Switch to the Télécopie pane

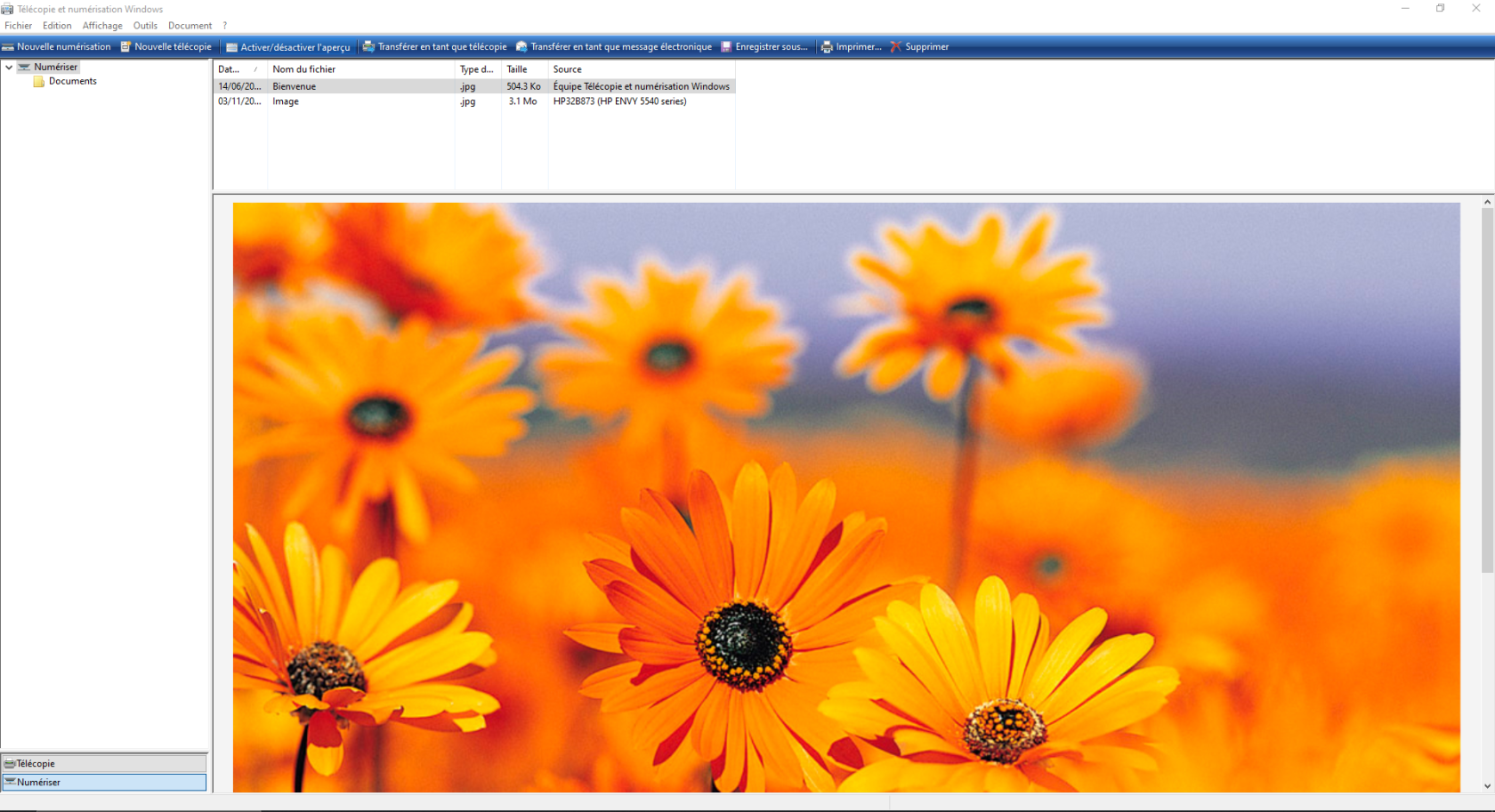[104, 763]
